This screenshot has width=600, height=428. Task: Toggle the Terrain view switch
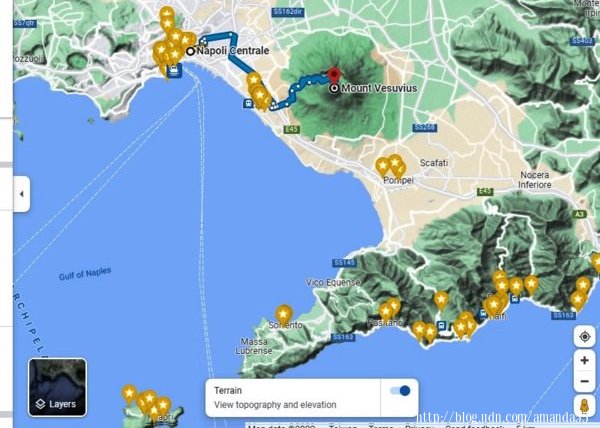click(400, 391)
